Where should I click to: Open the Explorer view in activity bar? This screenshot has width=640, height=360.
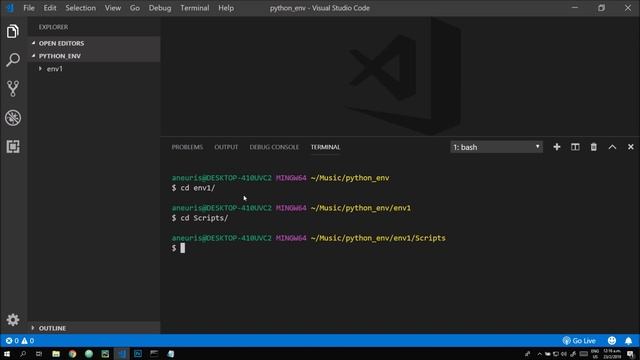pyautogui.click(x=13, y=31)
